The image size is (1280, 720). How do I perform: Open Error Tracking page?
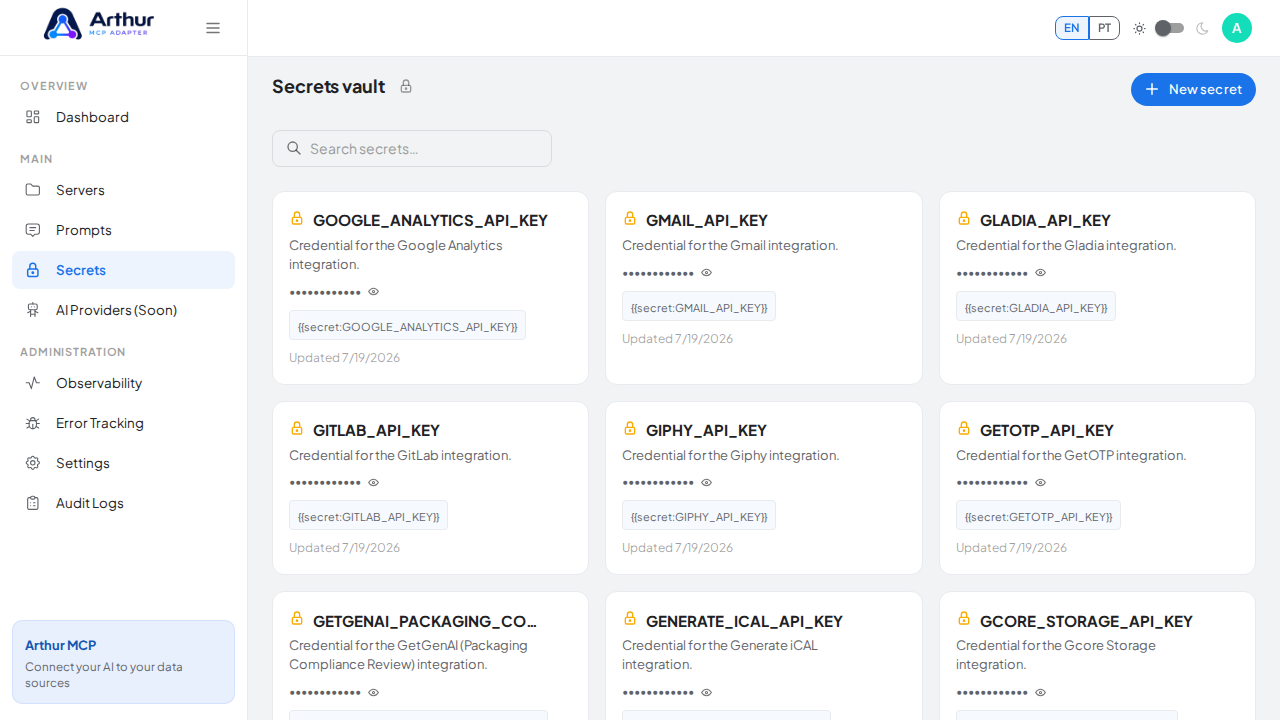pyautogui.click(x=123, y=423)
